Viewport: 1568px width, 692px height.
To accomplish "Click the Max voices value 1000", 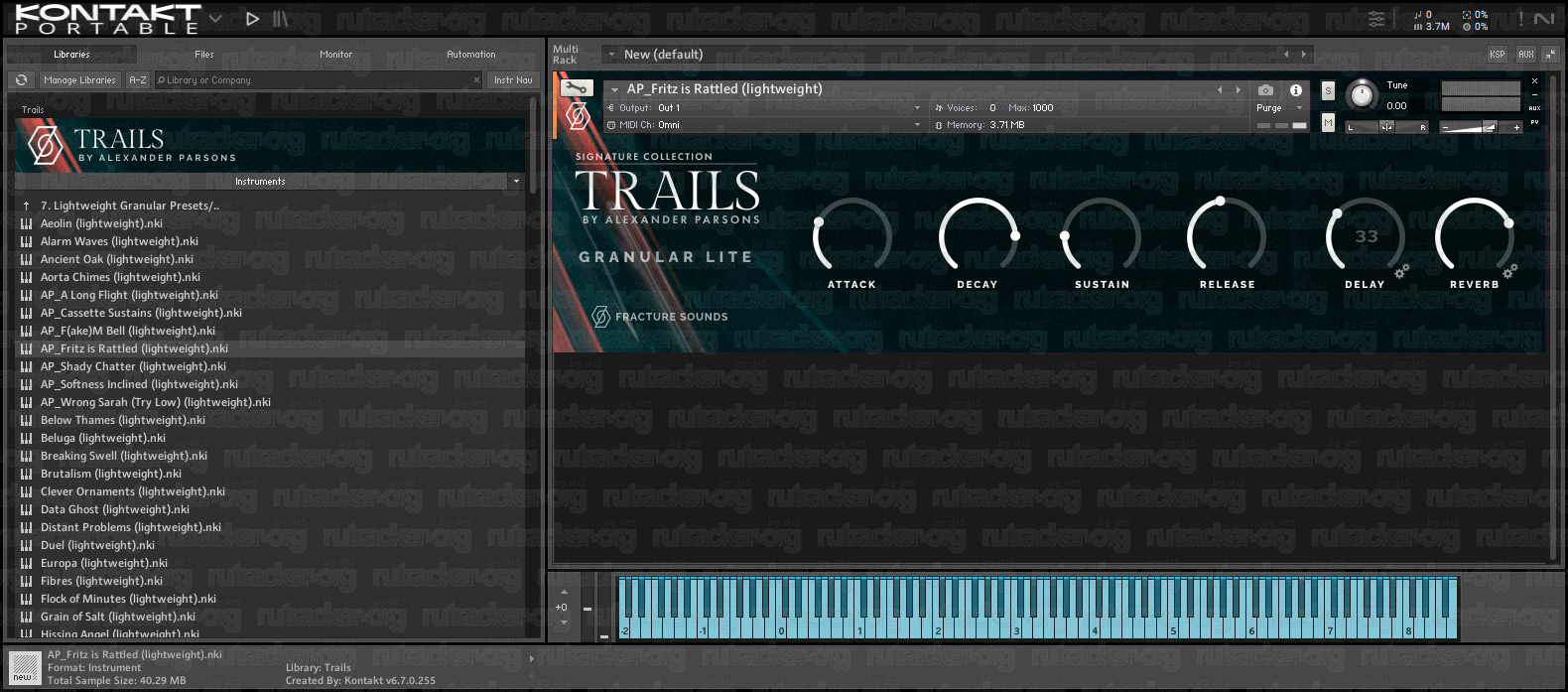I will [1042, 108].
